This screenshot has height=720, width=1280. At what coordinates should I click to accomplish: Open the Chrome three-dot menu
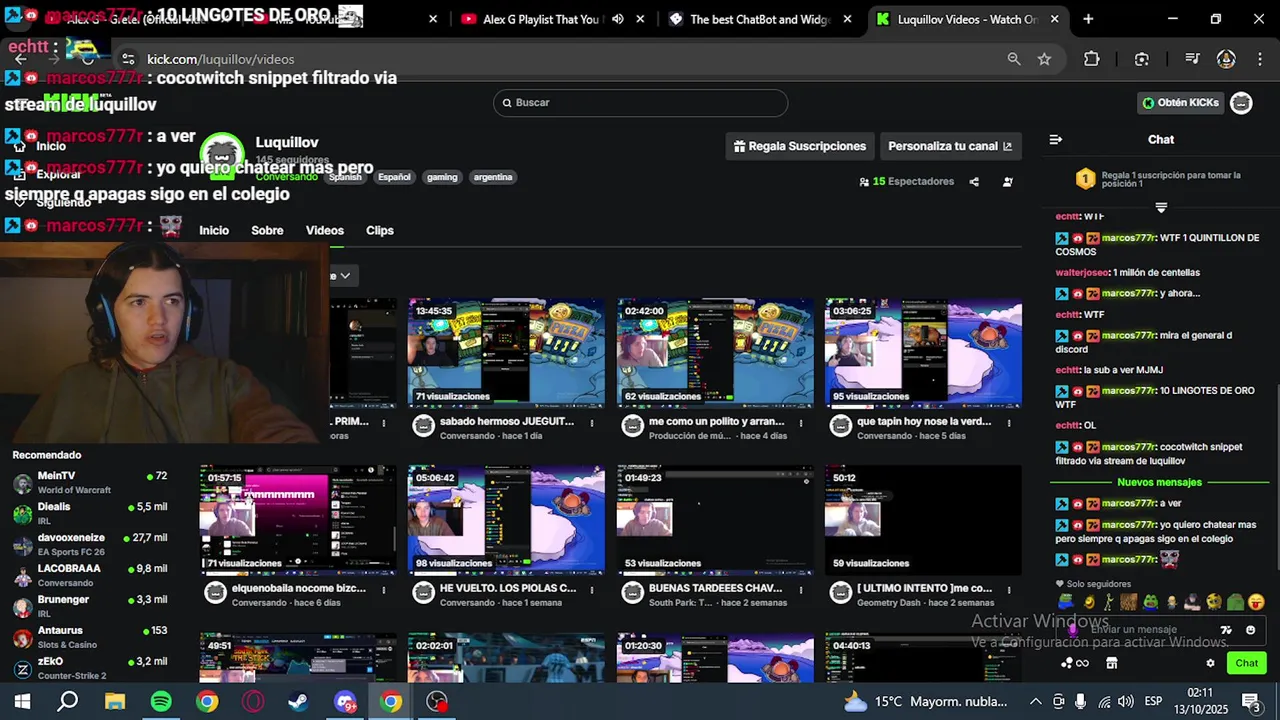(1259, 59)
